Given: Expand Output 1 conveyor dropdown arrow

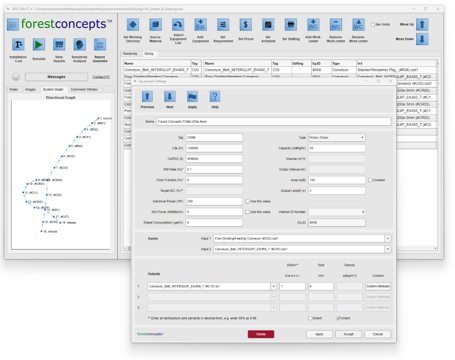Looking at the screenshot, I should point(274,286).
